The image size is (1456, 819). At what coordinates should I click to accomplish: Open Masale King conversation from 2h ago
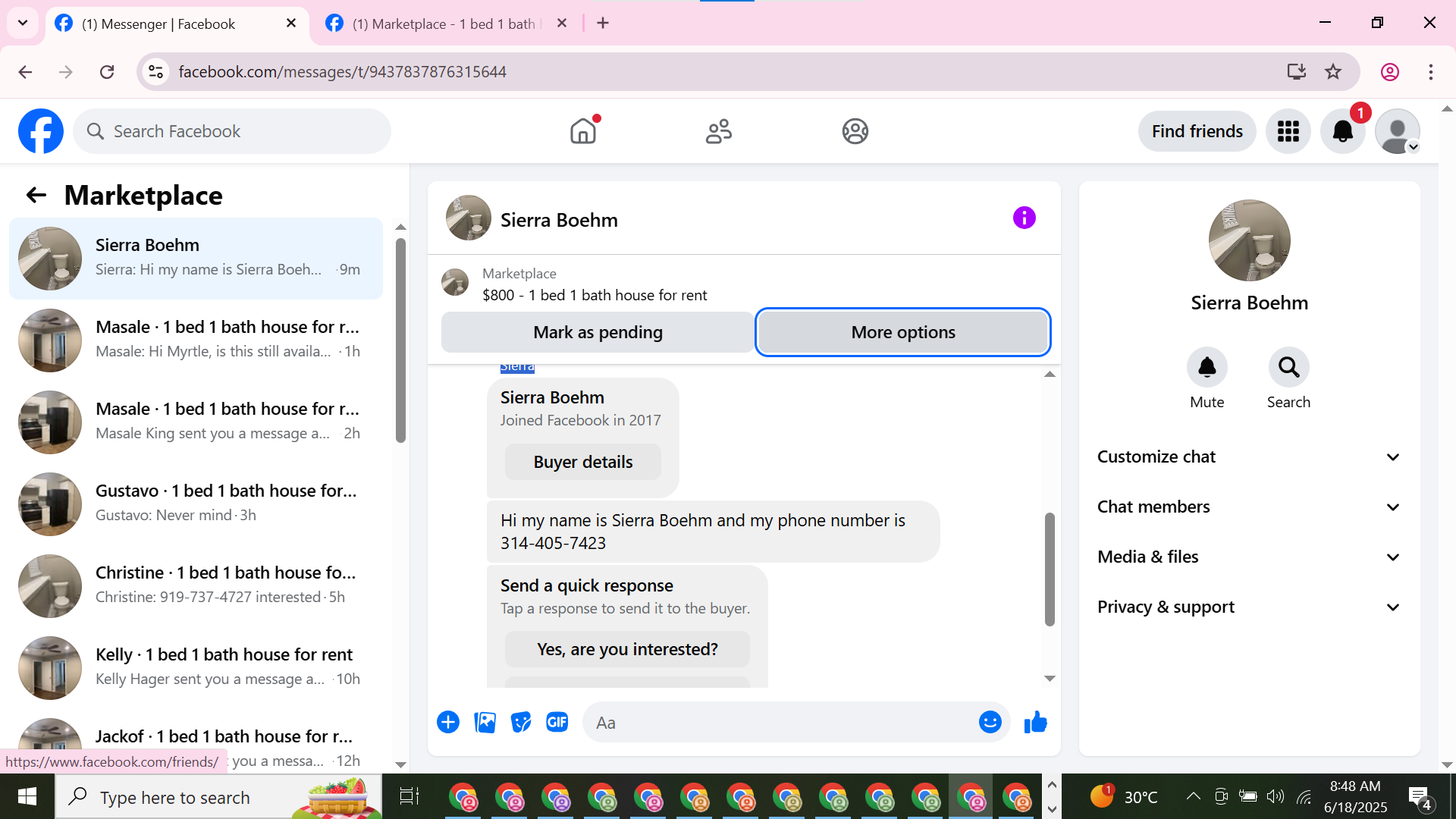[x=196, y=422]
